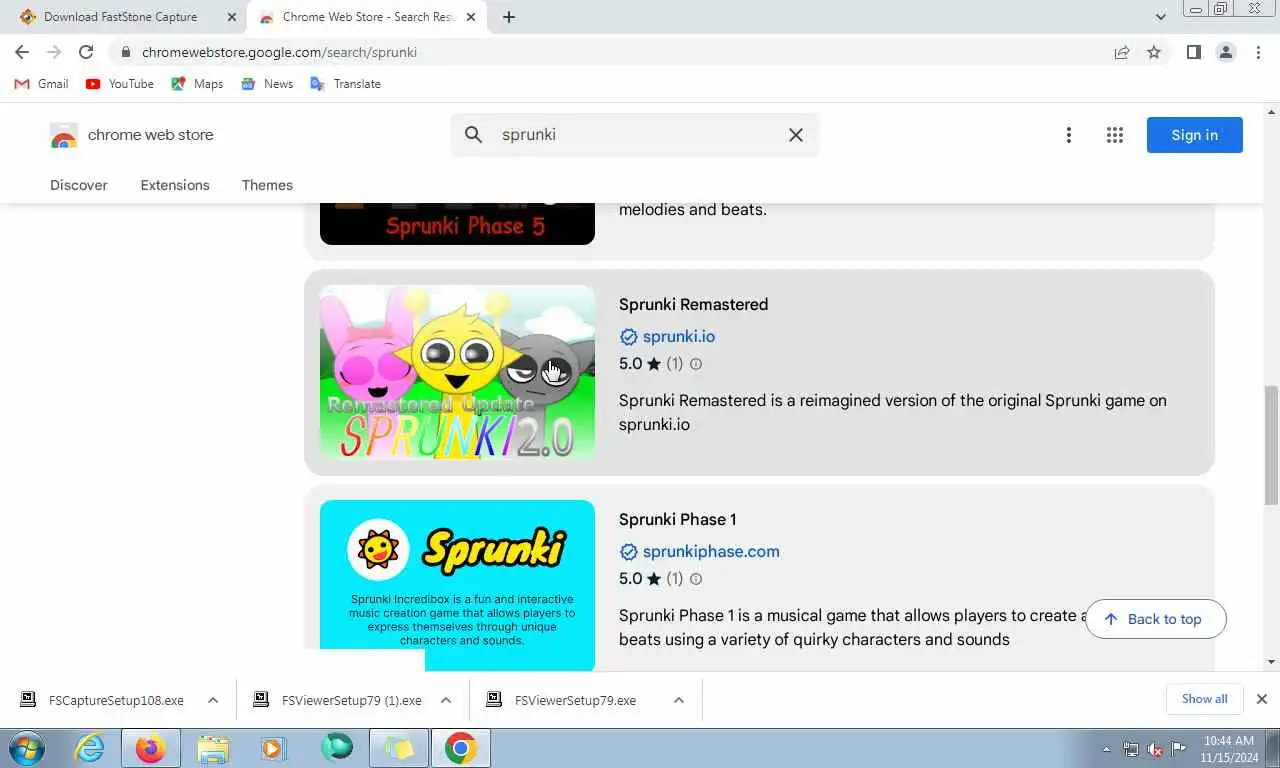Switch to the Discover tab
The image size is (1280, 768).
(x=79, y=185)
